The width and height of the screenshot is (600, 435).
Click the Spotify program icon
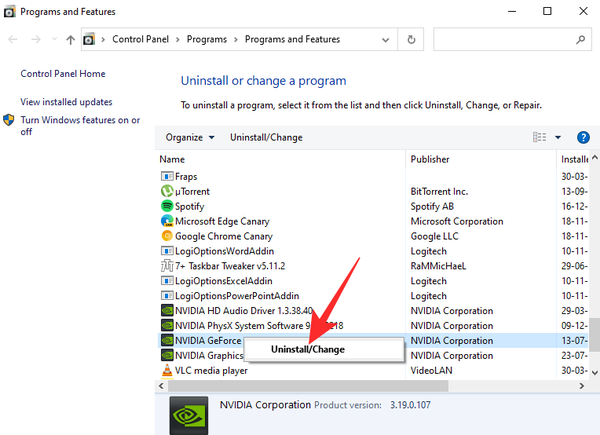point(167,206)
